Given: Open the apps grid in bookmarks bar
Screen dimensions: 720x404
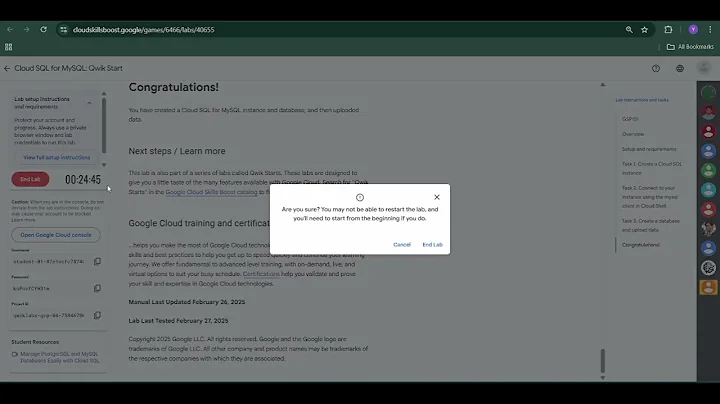Looking at the screenshot, I should [8, 47].
